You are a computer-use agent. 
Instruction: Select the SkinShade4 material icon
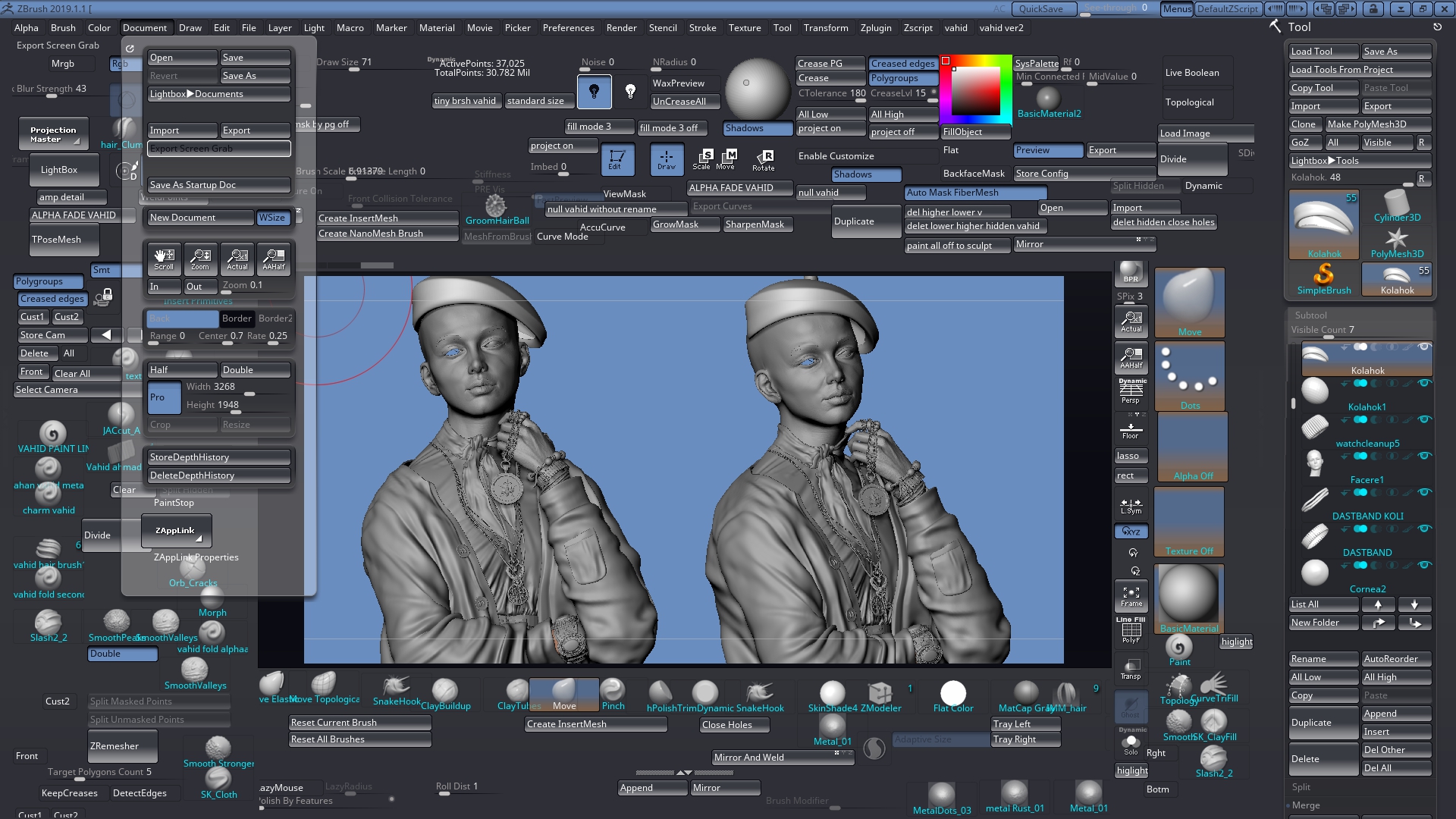coord(832,695)
